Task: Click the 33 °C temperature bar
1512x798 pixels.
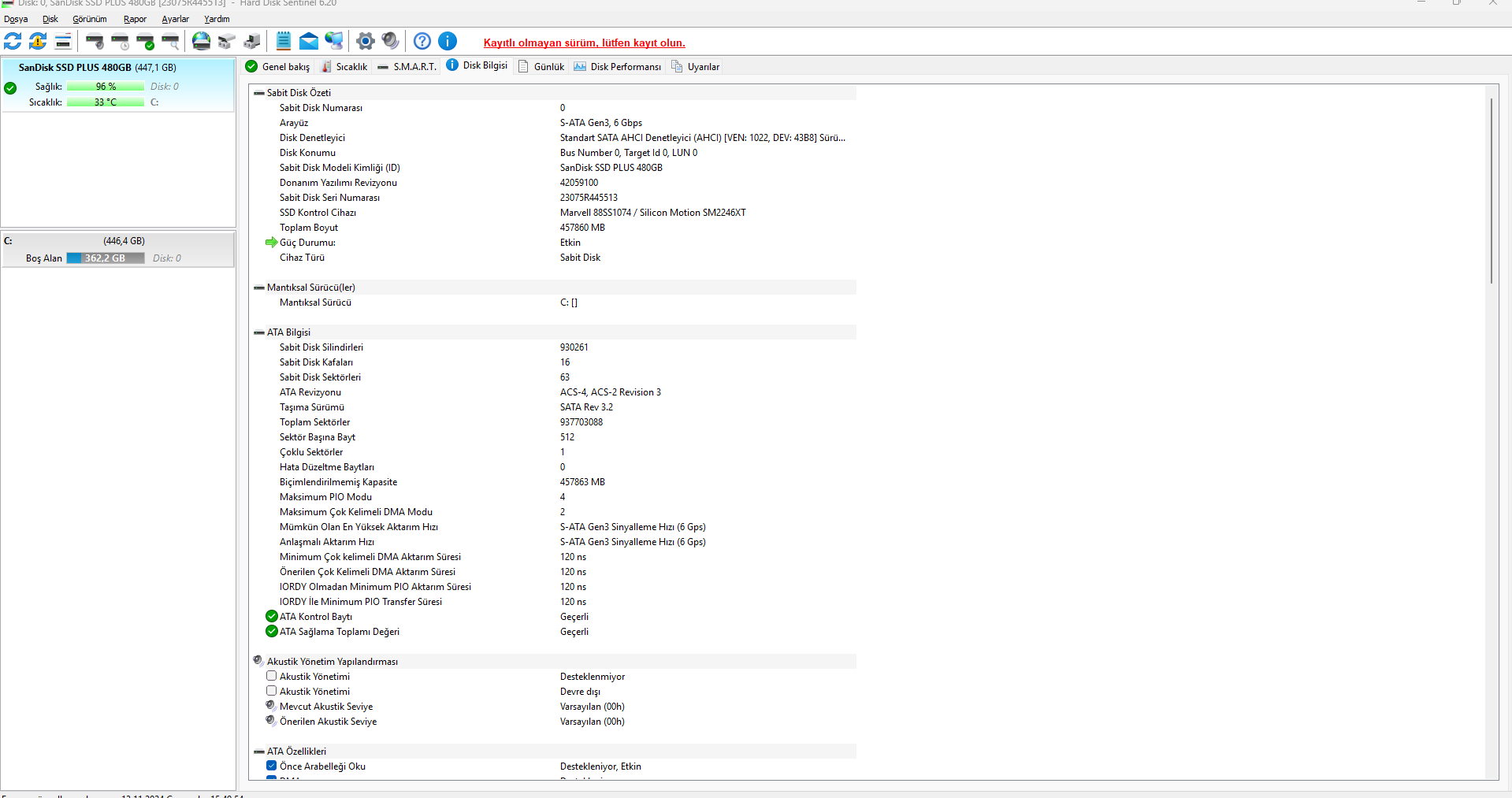Action: click(x=106, y=102)
